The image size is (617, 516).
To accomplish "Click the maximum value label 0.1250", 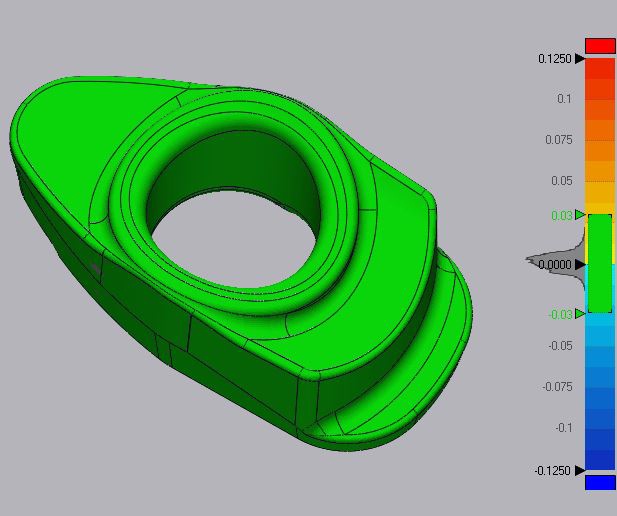I will (555, 59).
